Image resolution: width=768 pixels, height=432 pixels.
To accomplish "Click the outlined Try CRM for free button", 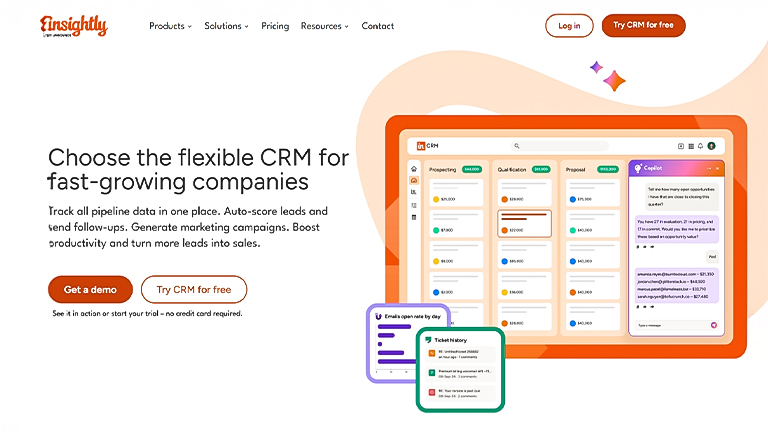I will (x=194, y=290).
